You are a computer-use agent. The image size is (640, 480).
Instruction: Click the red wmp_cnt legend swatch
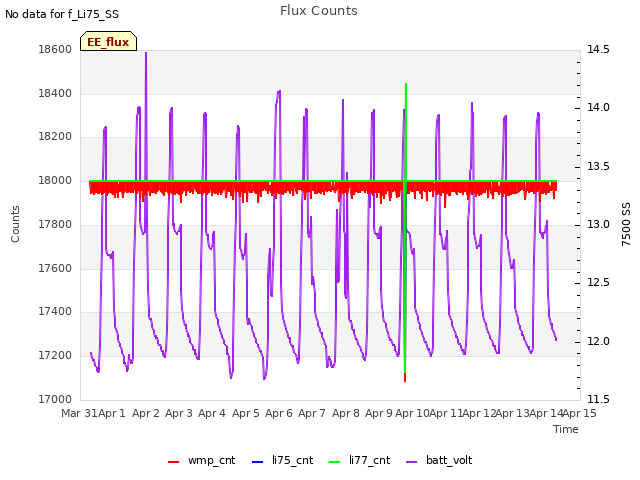[x=173, y=462]
